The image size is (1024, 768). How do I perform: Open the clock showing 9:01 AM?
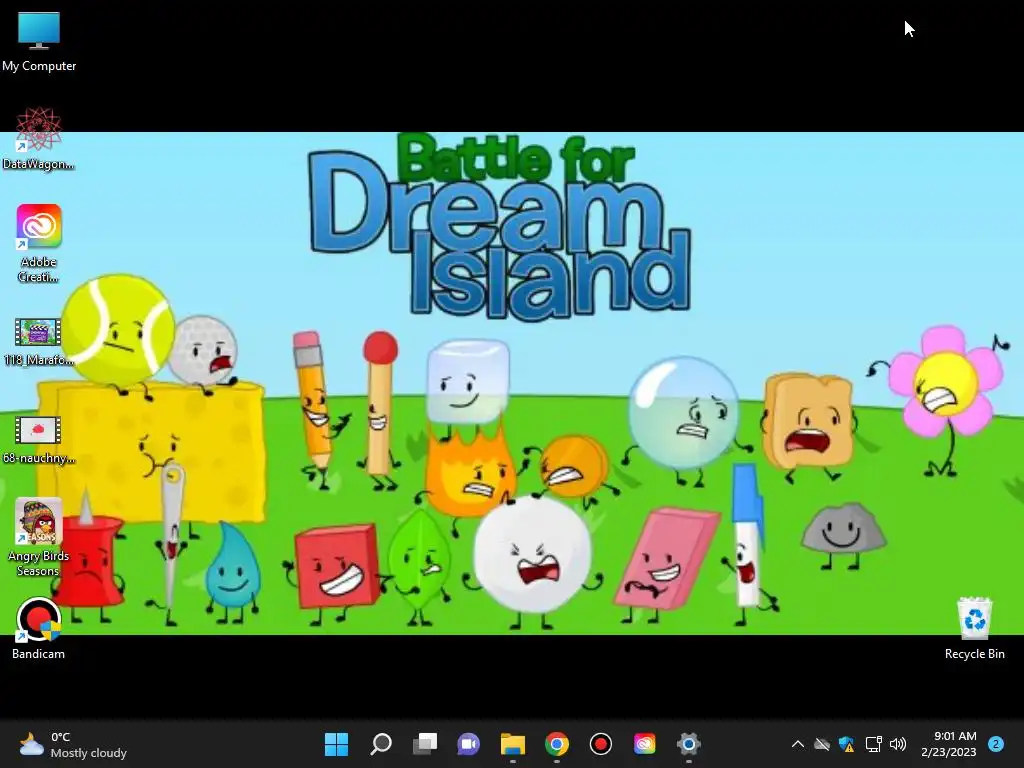point(948,744)
